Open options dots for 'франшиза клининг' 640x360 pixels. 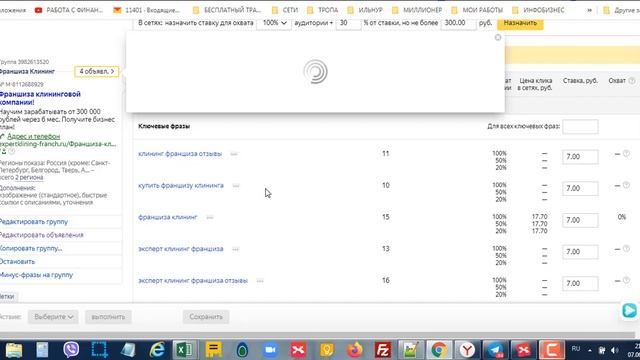click(x=210, y=217)
